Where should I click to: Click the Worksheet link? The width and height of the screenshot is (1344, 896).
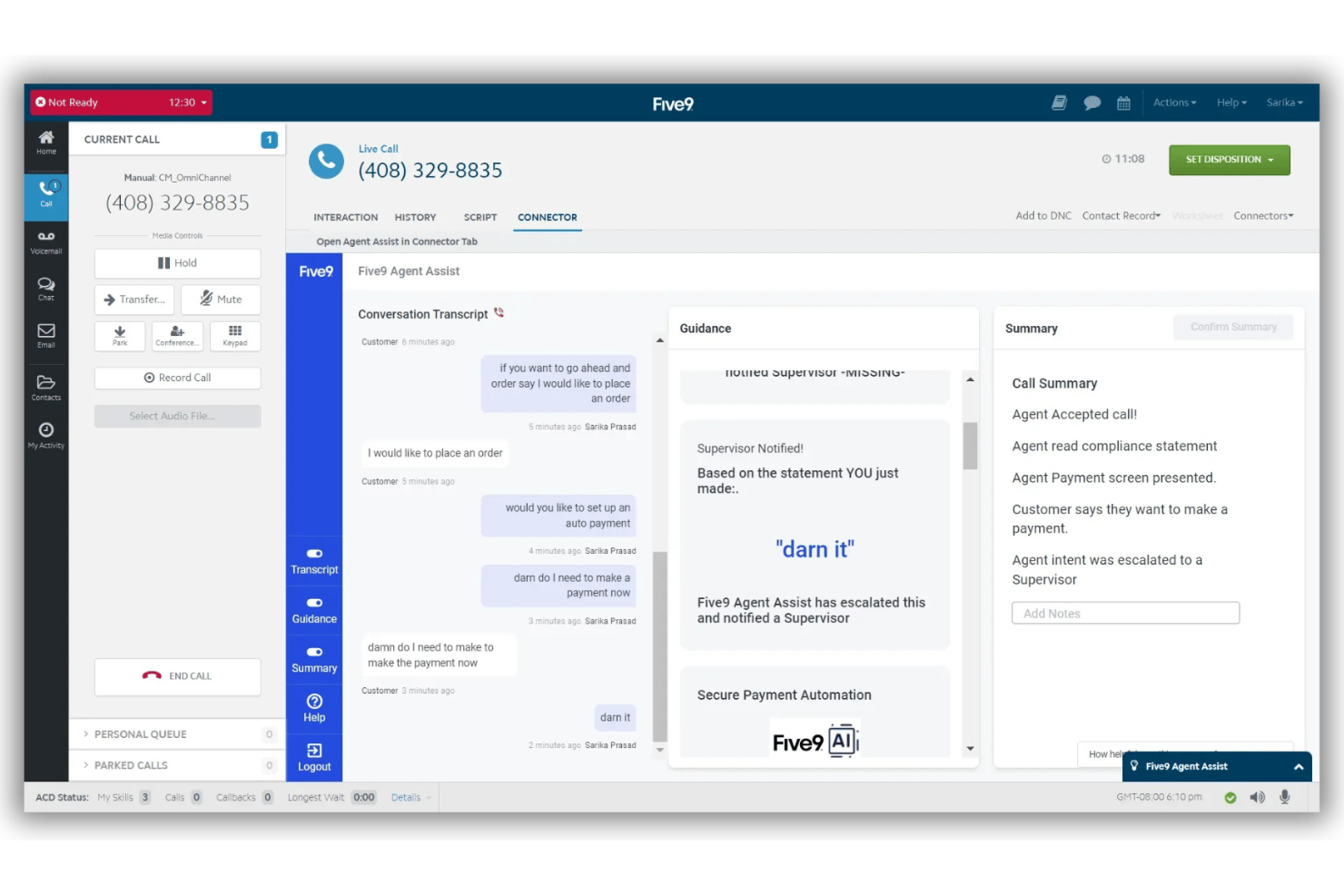point(1197,216)
